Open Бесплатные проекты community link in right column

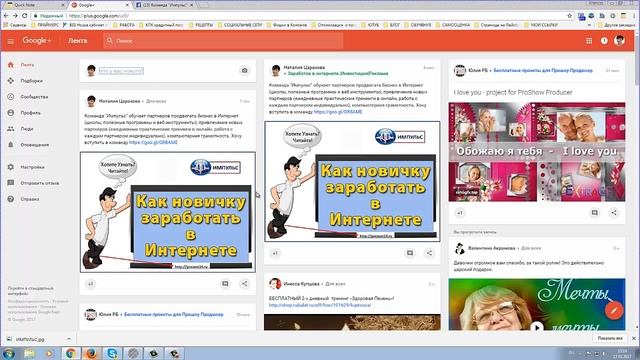click(543, 70)
